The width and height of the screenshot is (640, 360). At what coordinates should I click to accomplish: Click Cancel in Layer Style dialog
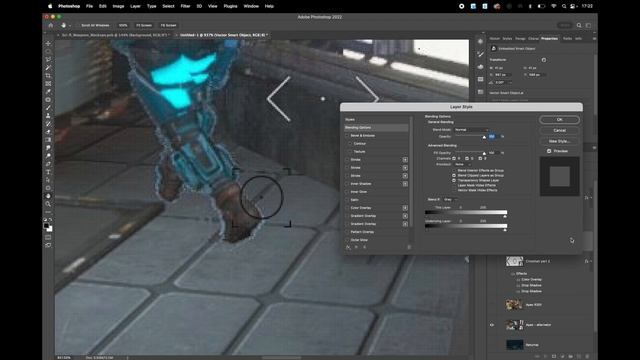(559, 130)
